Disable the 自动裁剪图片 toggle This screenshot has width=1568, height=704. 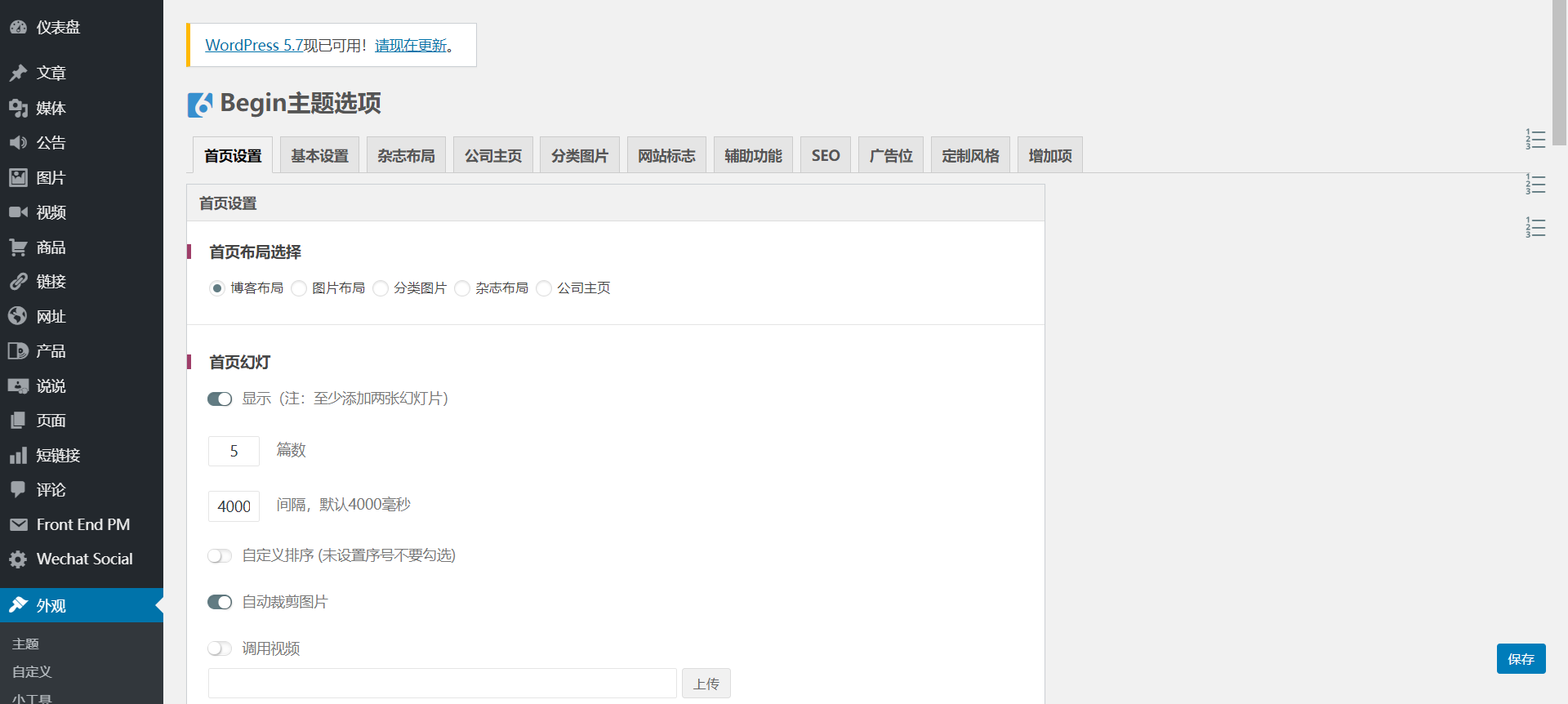(x=220, y=603)
